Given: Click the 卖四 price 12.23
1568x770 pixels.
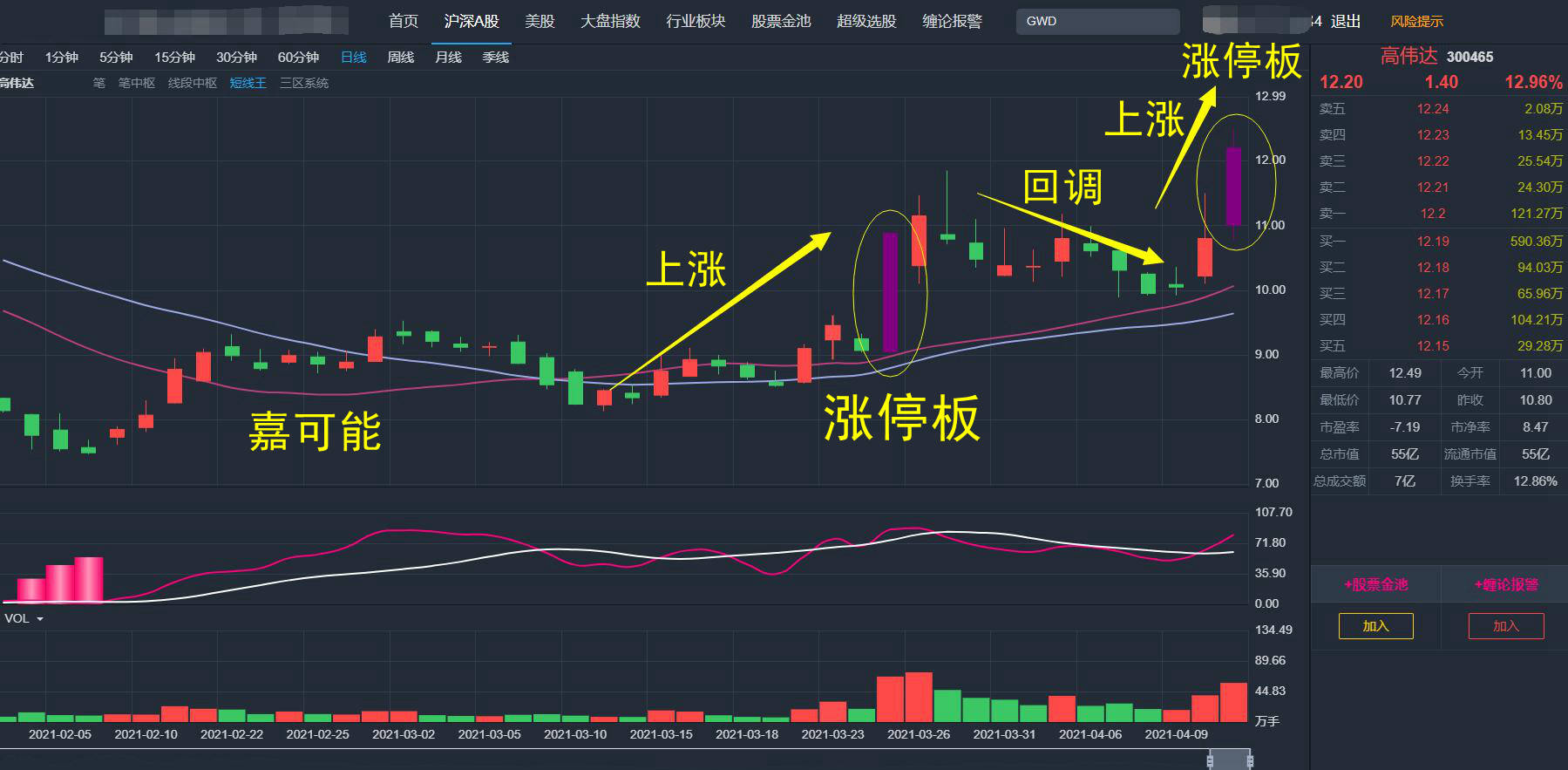Looking at the screenshot, I should coord(1433,135).
